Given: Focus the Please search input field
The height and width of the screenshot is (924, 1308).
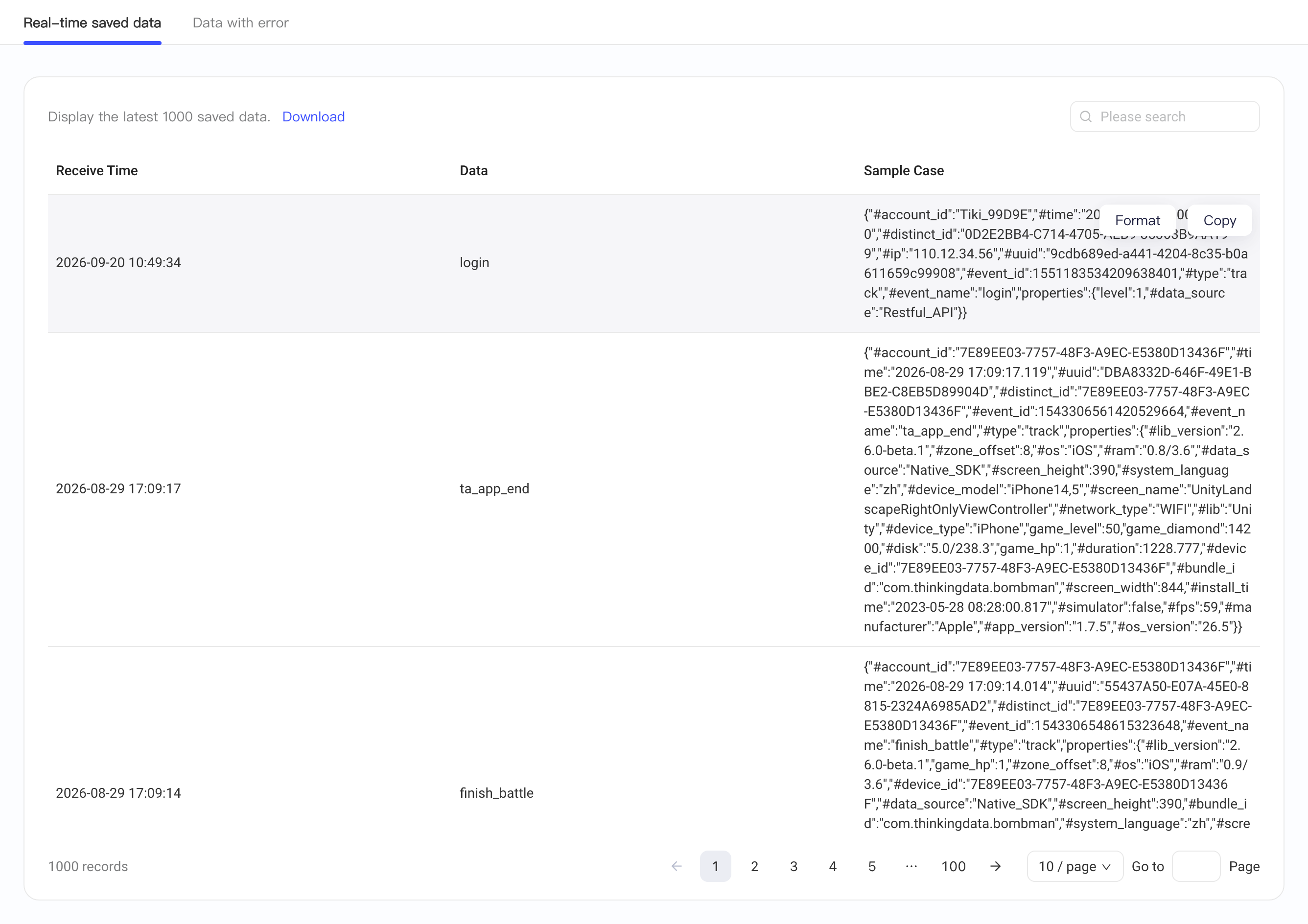Looking at the screenshot, I should pyautogui.click(x=1165, y=117).
